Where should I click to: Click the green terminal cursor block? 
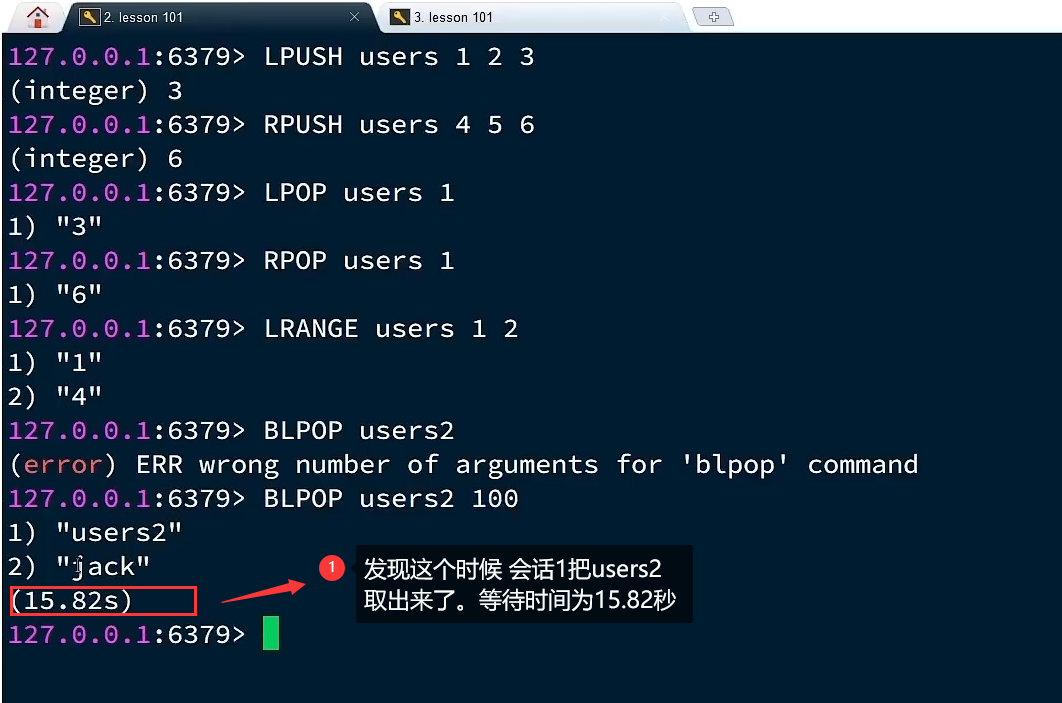(271, 633)
